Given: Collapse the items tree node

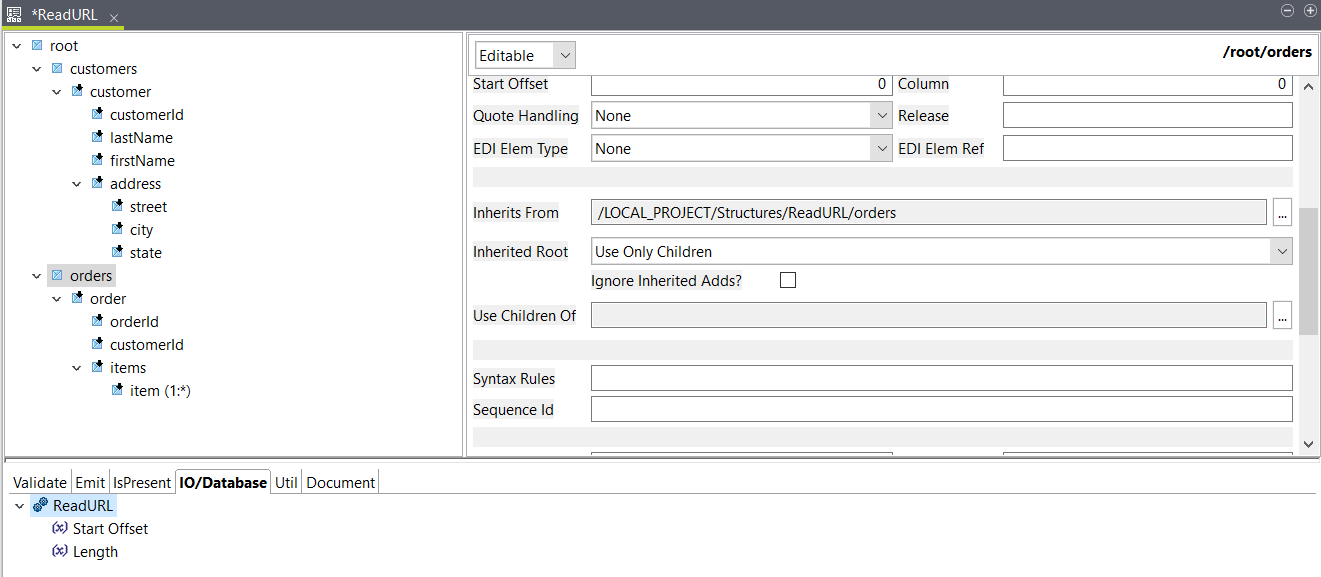Looking at the screenshot, I should (77, 368).
